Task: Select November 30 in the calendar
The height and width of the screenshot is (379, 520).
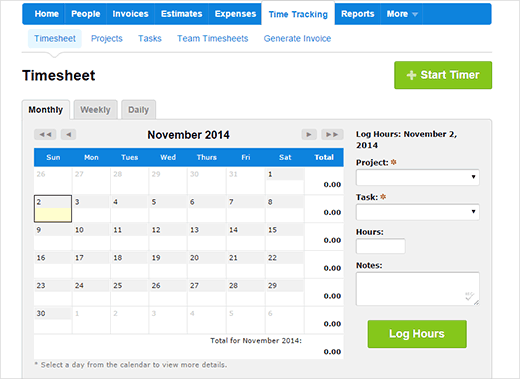Action: click(53, 320)
